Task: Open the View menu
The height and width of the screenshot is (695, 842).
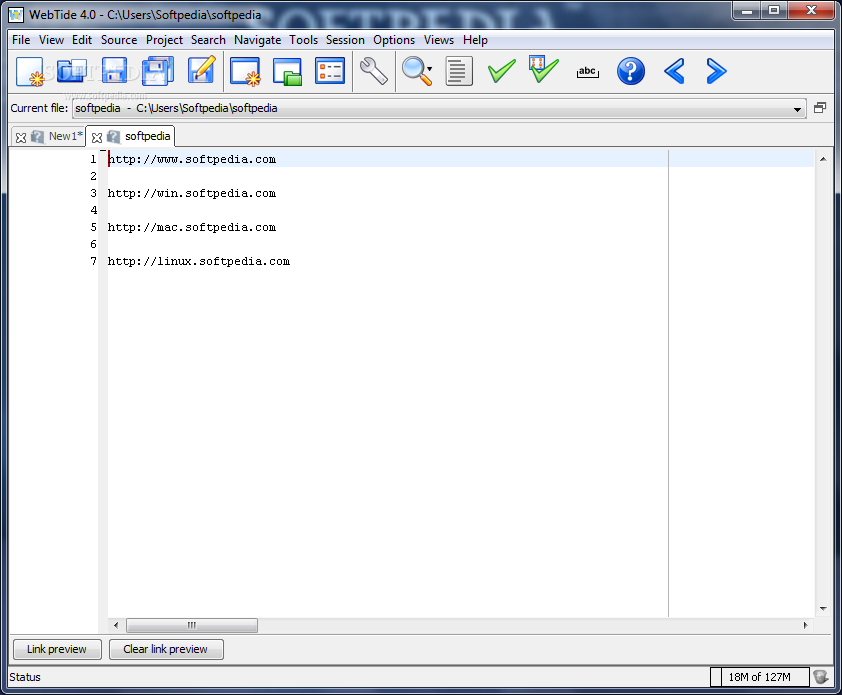Action: click(51, 40)
